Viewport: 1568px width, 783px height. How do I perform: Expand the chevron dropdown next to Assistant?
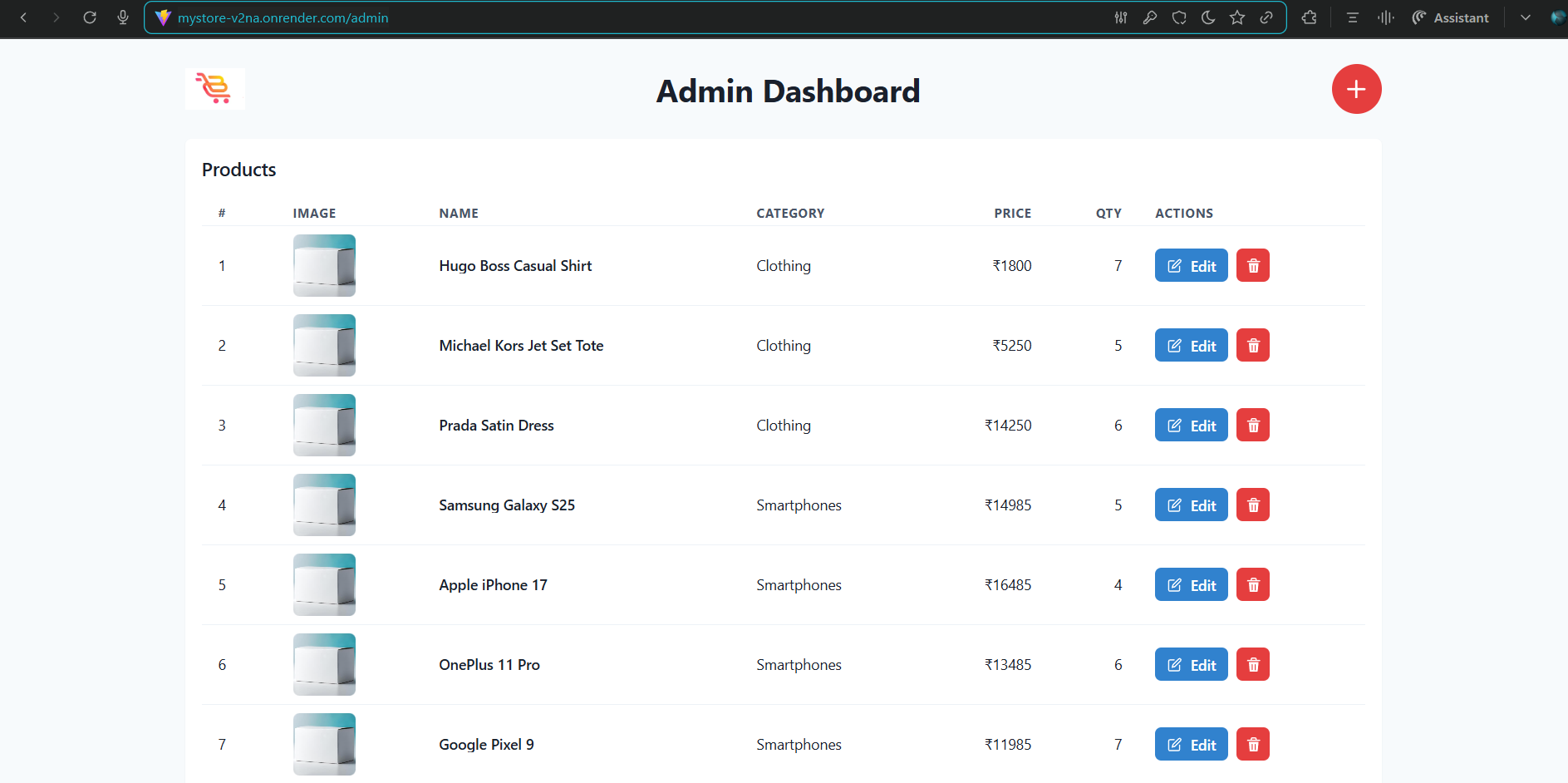1526,17
